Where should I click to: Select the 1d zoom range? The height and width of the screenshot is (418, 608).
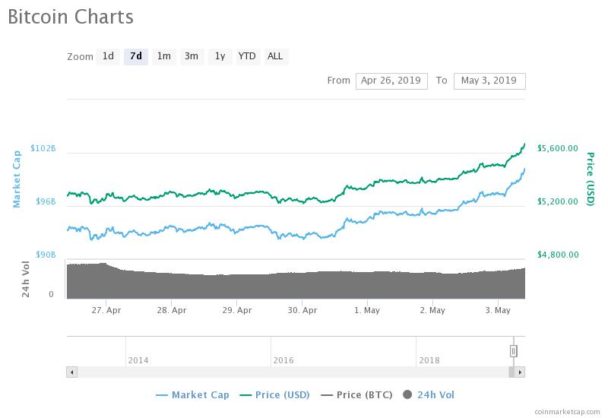pos(108,57)
